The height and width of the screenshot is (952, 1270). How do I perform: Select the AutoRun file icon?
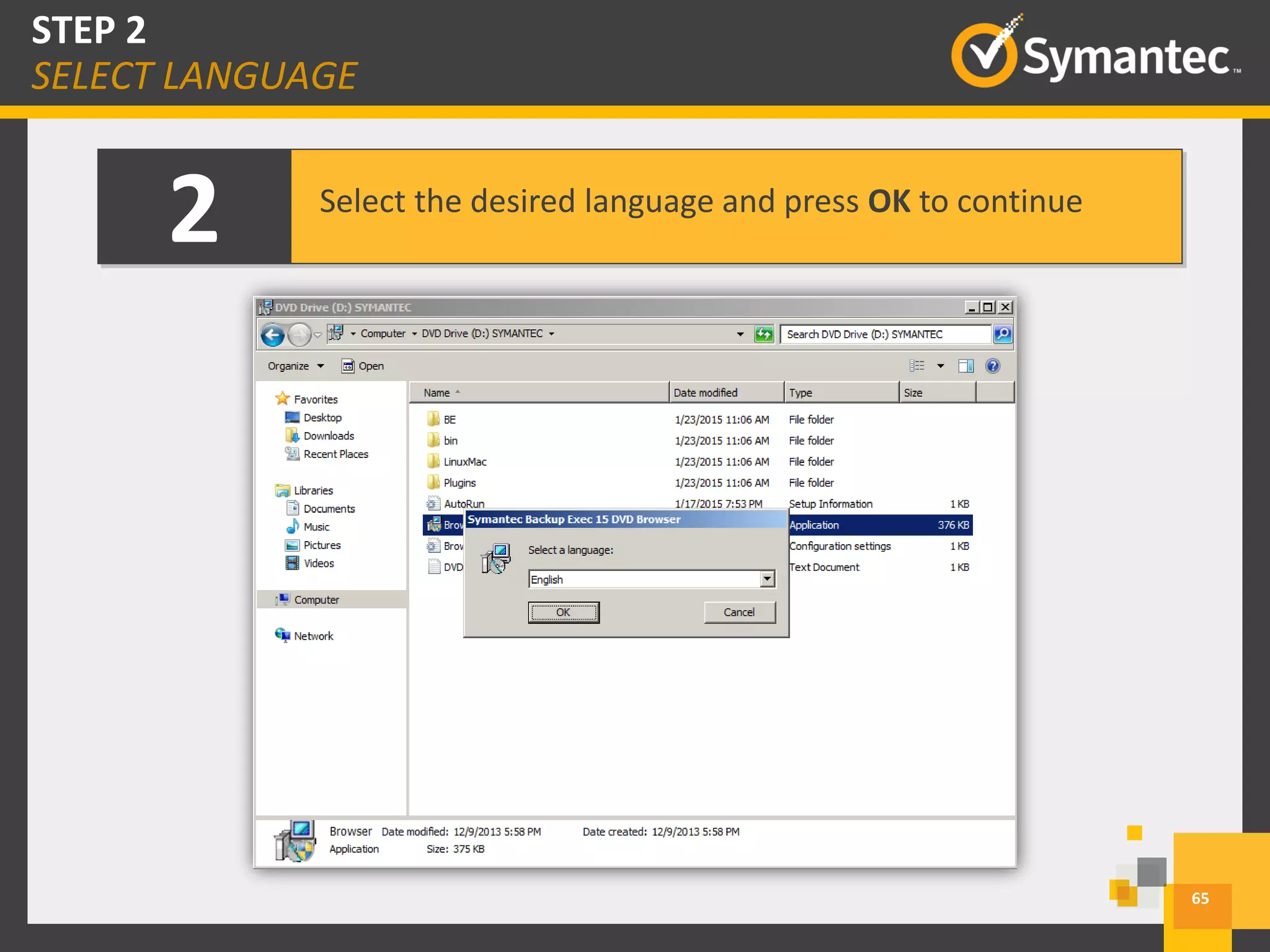(x=433, y=503)
